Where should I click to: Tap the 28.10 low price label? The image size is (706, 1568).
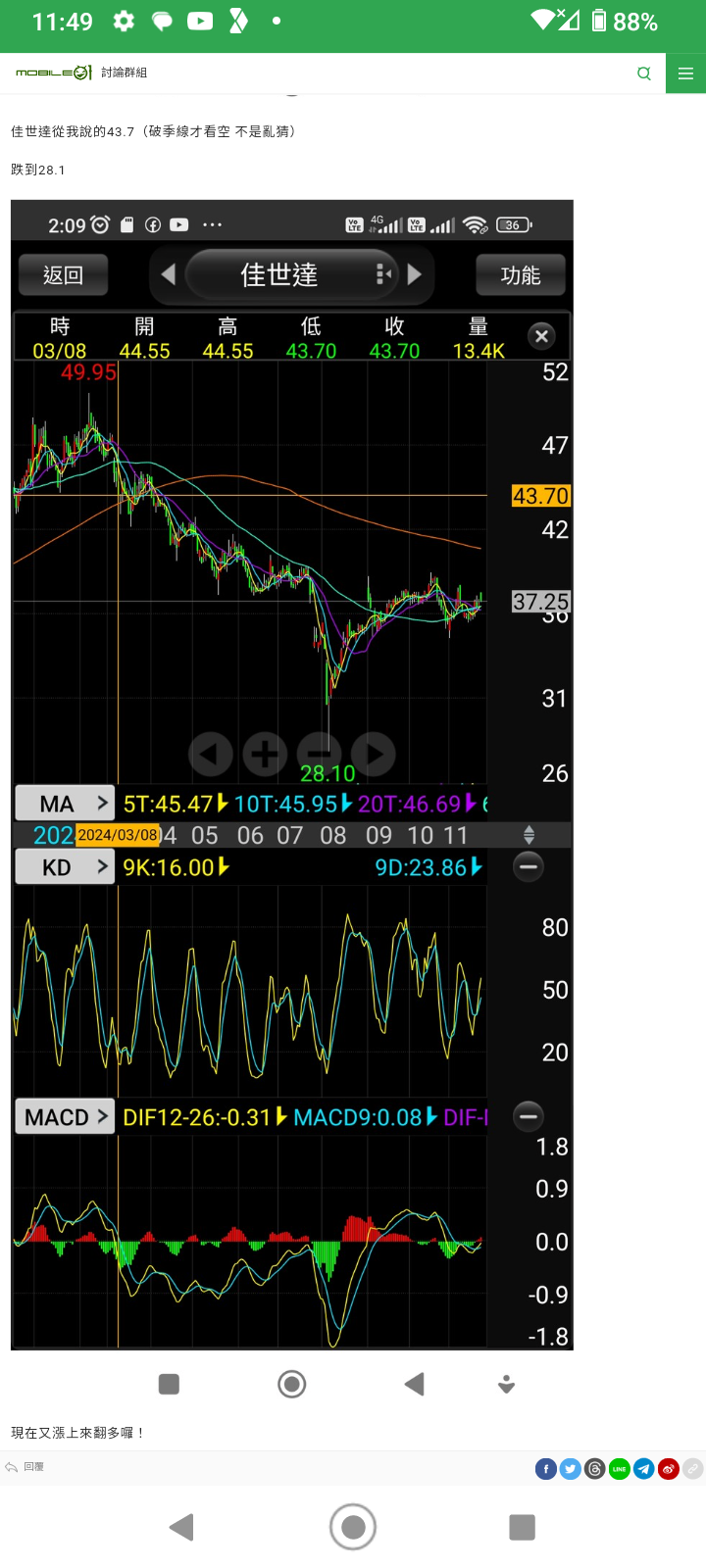tap(328, 773)
